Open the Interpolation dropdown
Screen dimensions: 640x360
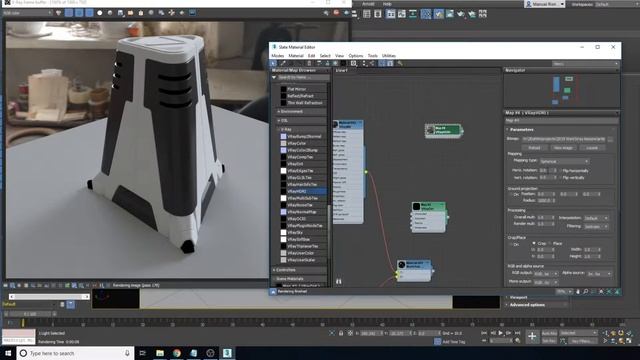click(x=596, y=218)
